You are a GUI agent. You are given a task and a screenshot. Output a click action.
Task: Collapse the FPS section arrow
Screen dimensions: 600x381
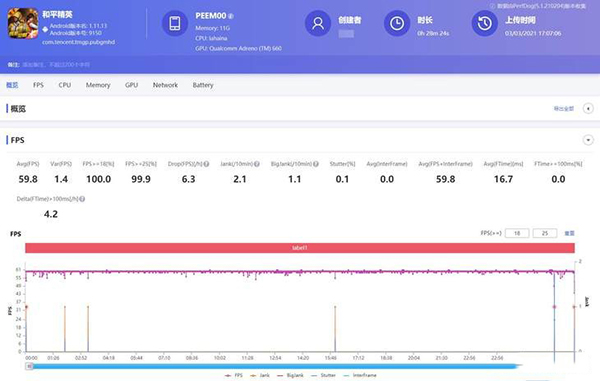pos(588,140)
